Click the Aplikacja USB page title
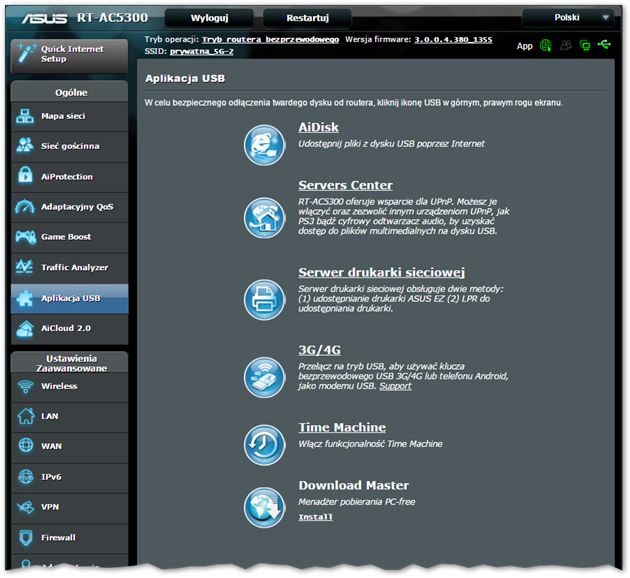This screenshot has width=630, height=578. 185,78
